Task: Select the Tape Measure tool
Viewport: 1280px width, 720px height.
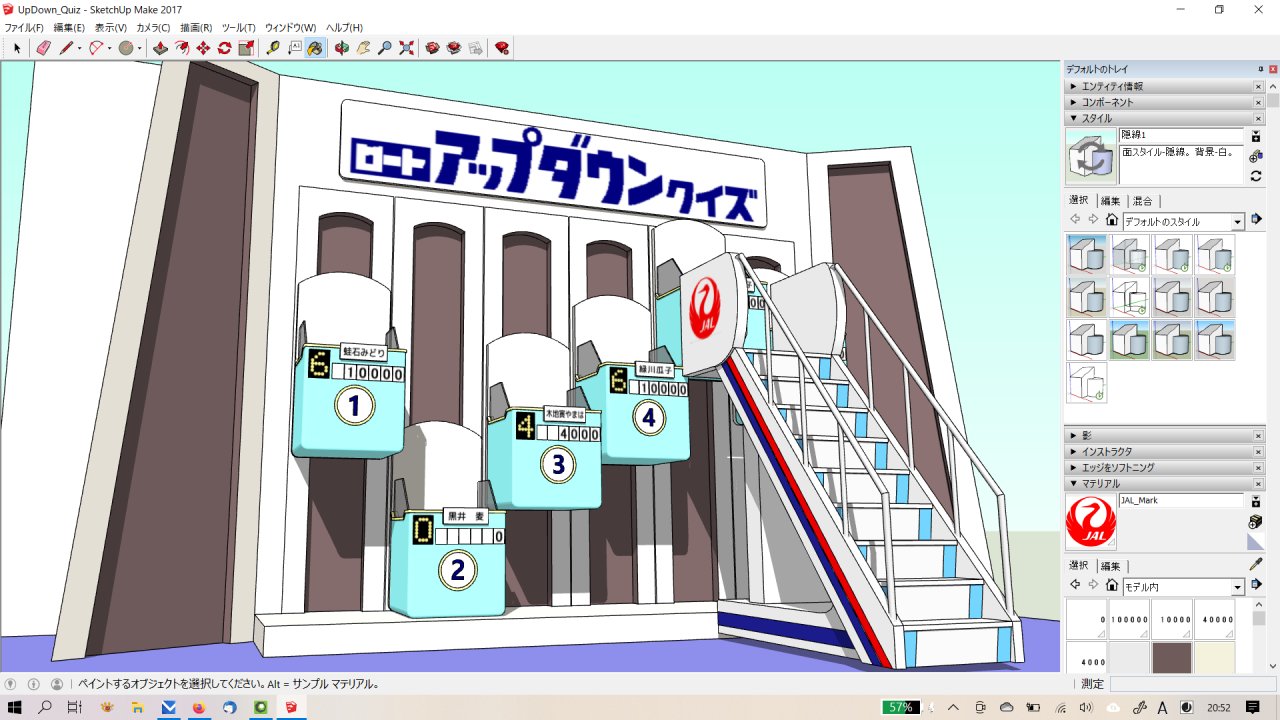Action: (273, 47)
